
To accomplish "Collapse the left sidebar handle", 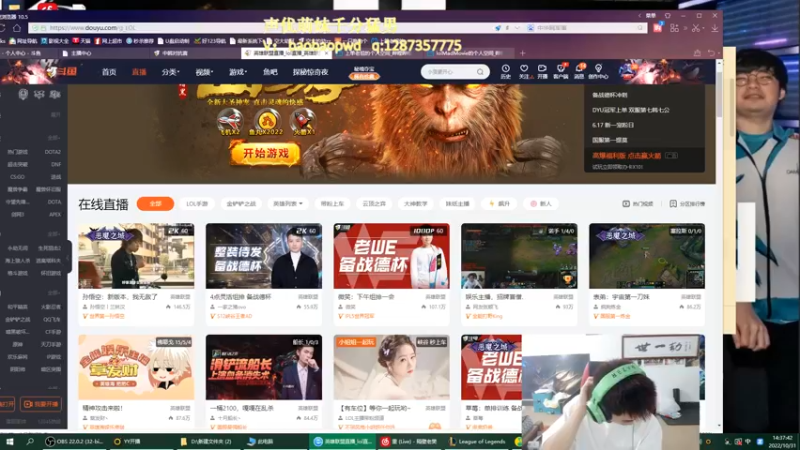I will coord(68,258).
